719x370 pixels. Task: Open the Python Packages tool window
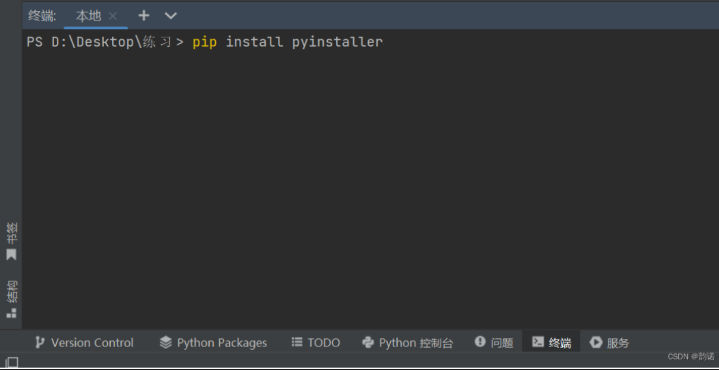coord(213,342)
